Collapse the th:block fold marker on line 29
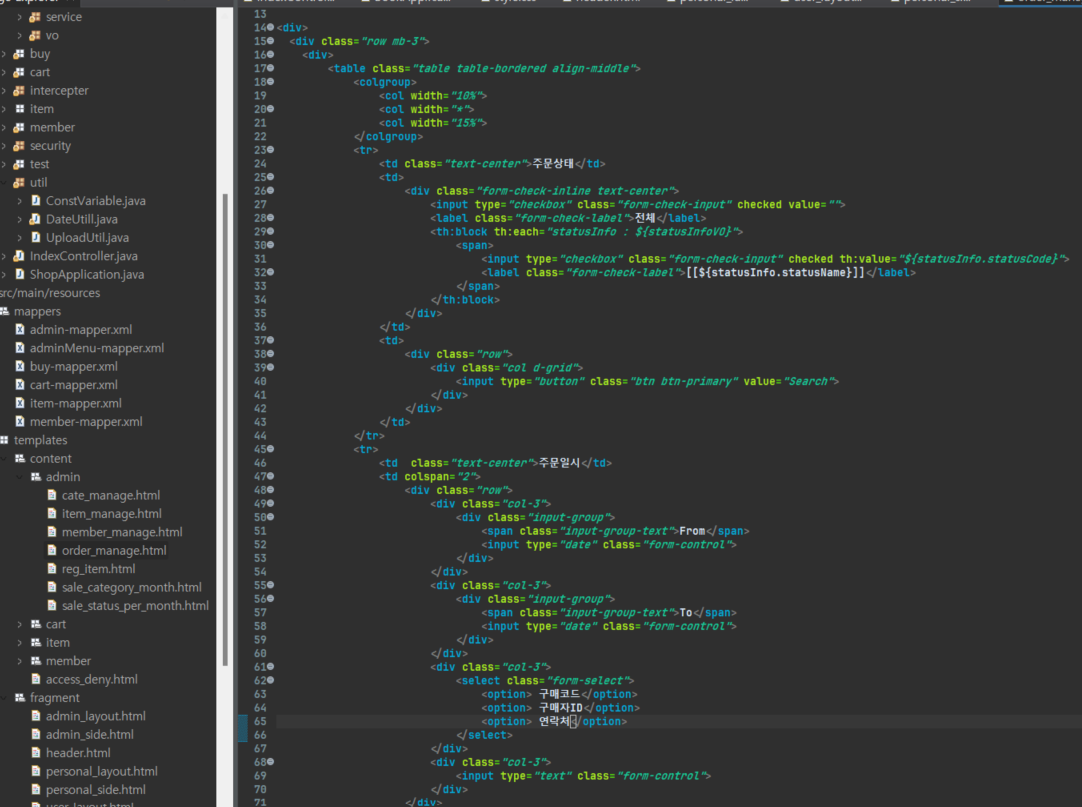The image size is (1082, 807). [x=270, y=231]
